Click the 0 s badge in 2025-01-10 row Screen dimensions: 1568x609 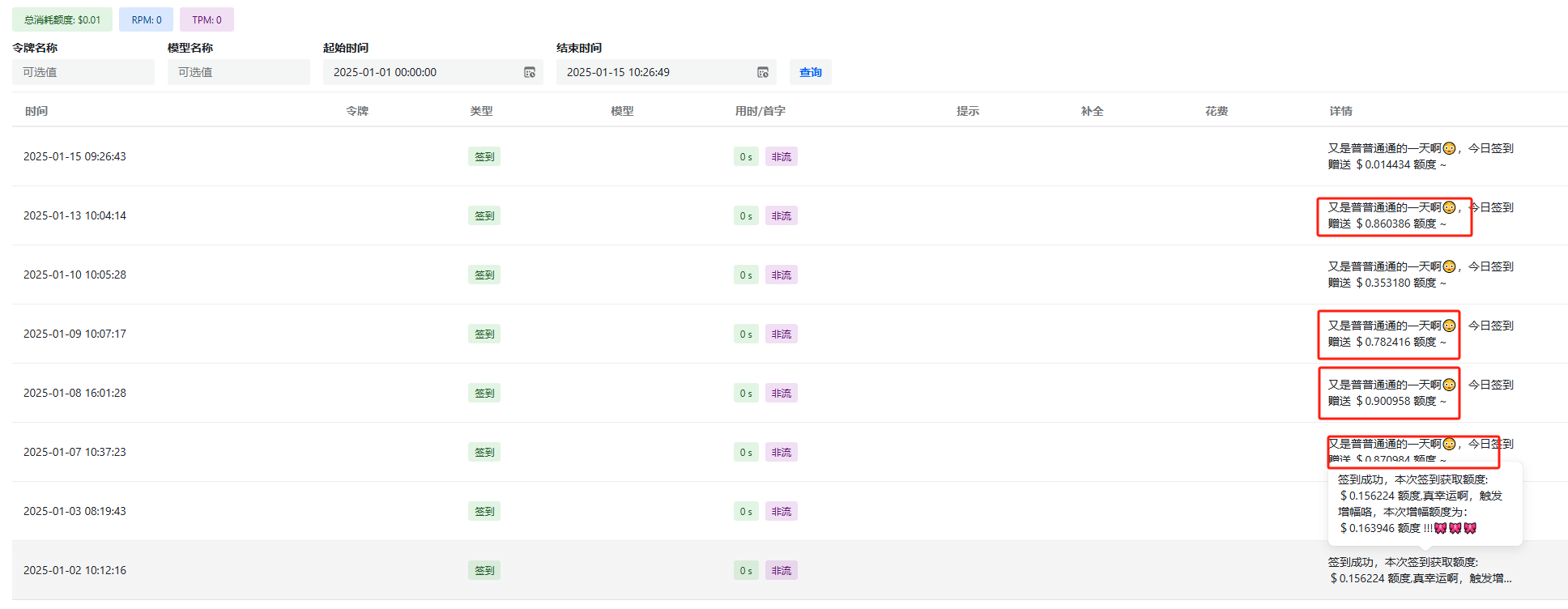coord(746,275)
